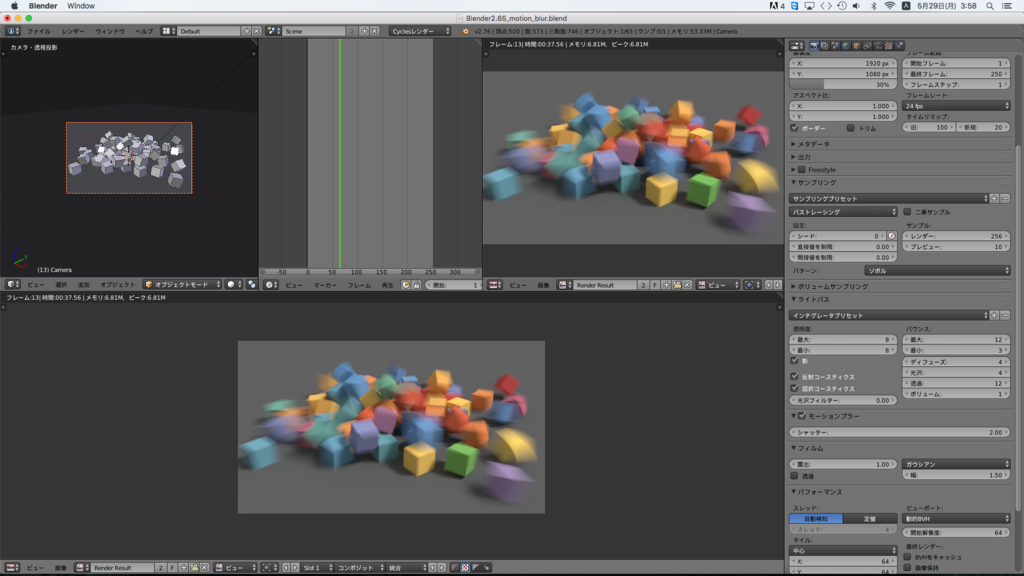Open the World properties tab icon
Screen dimensions: 1024x576
(846, 46)
